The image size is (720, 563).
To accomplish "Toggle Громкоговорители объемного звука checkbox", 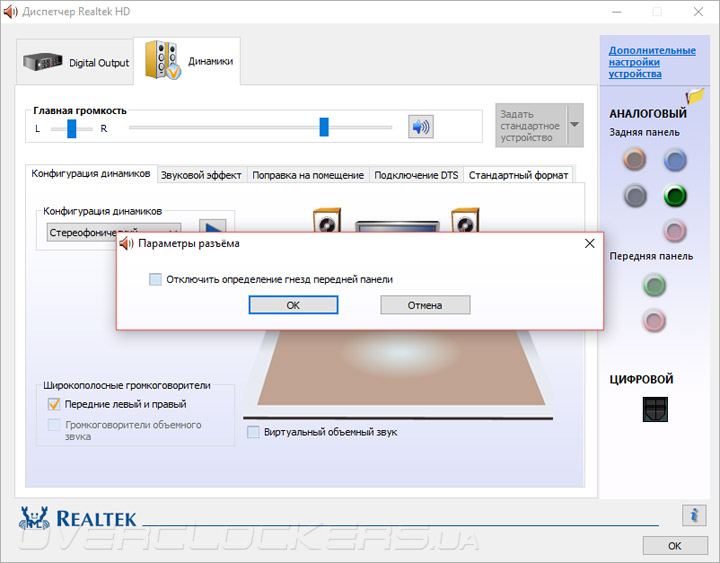I will click(54, 425).
